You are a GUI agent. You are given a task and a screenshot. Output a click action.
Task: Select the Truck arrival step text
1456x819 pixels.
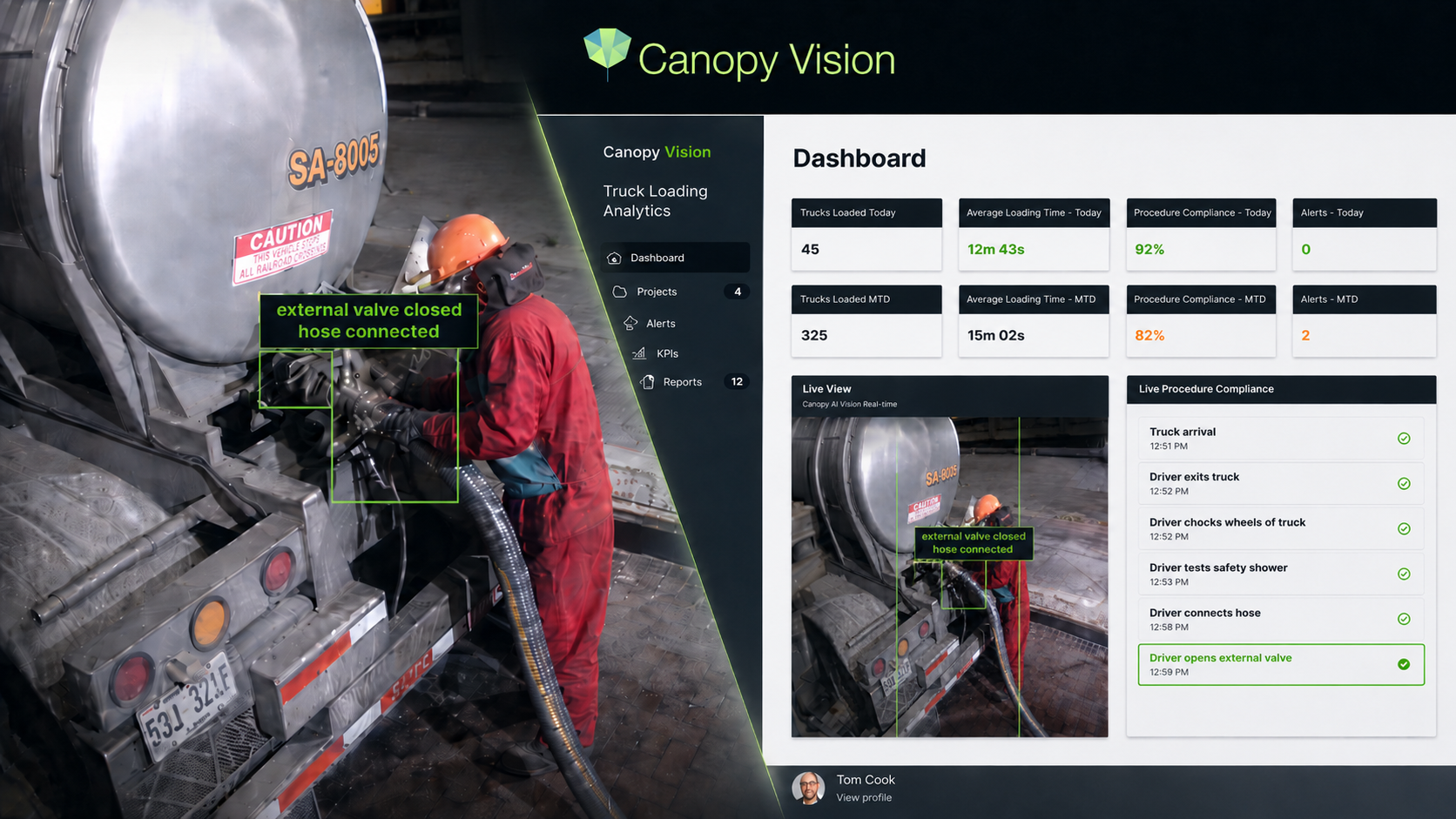pos(1182,432)
